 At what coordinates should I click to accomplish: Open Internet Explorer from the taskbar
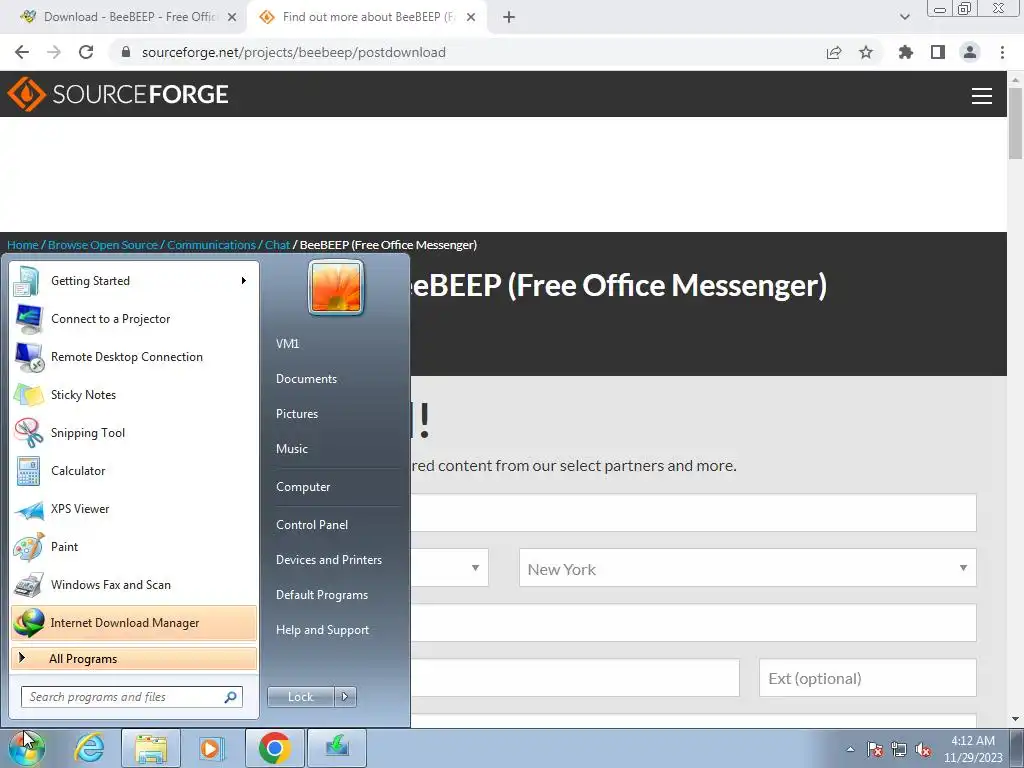[89, 748]
